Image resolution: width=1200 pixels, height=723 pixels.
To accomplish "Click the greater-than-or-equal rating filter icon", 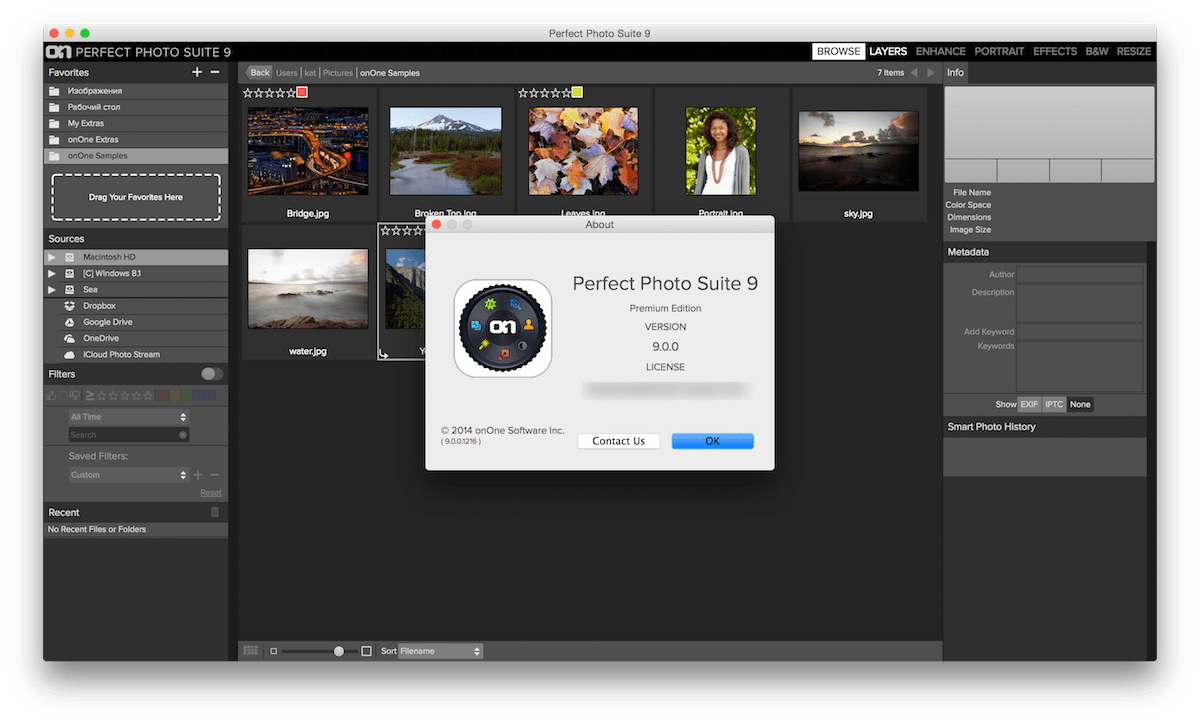I will pyautogui.click(x=89, y=396).
